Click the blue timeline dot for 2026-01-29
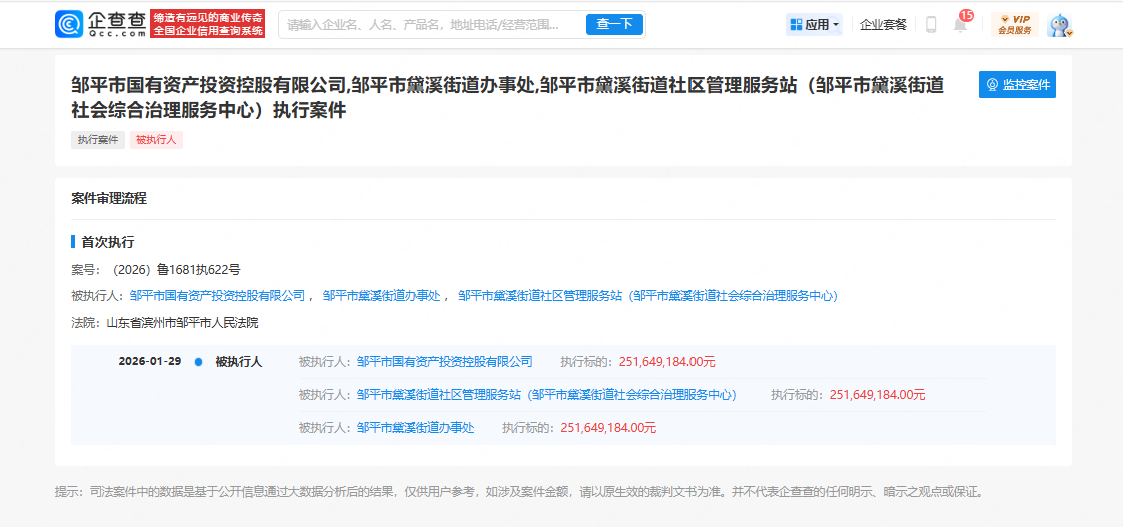The image size is (1123, 527). click(x=198, y=362)
